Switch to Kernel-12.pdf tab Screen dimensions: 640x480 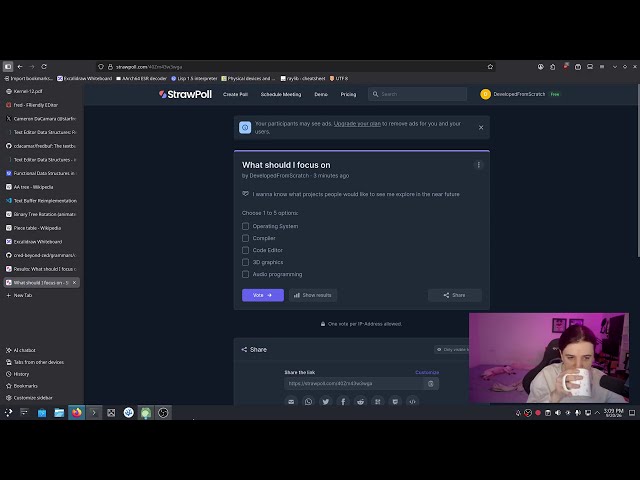[42, 91]
